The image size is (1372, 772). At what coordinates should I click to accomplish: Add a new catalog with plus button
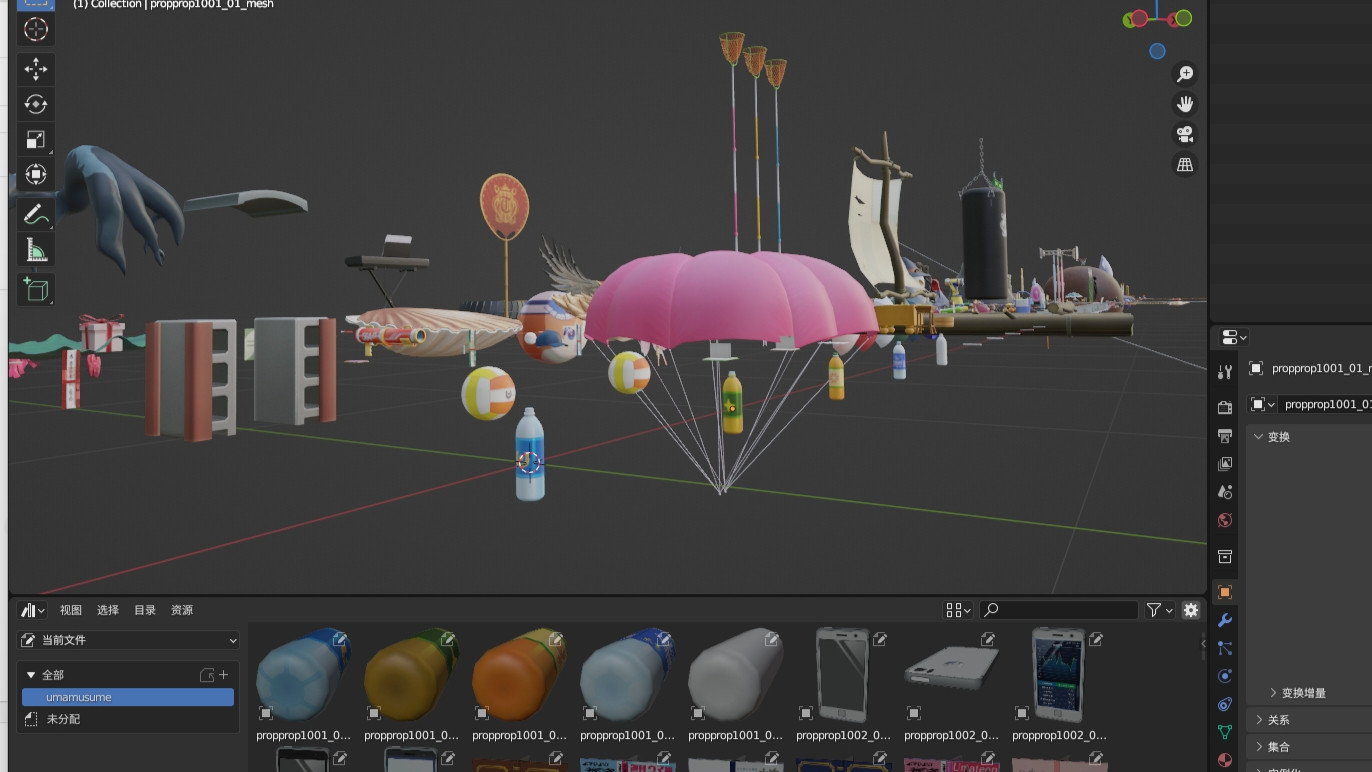[224, 675]
